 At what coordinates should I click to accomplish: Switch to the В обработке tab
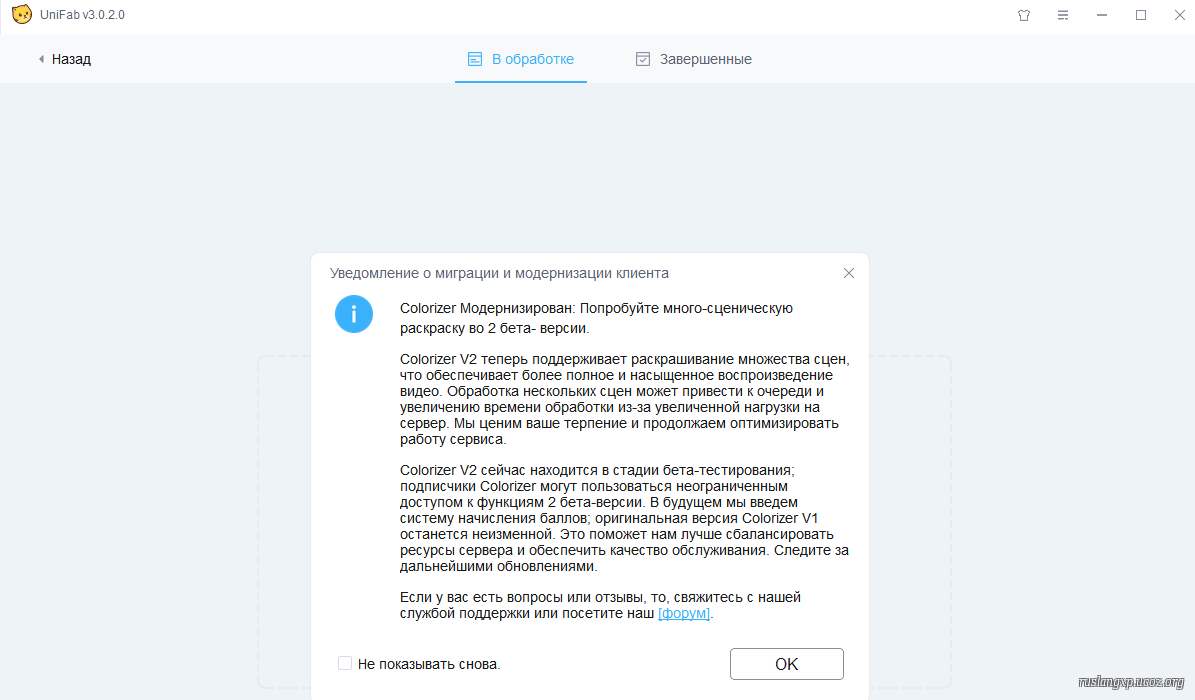521,59
